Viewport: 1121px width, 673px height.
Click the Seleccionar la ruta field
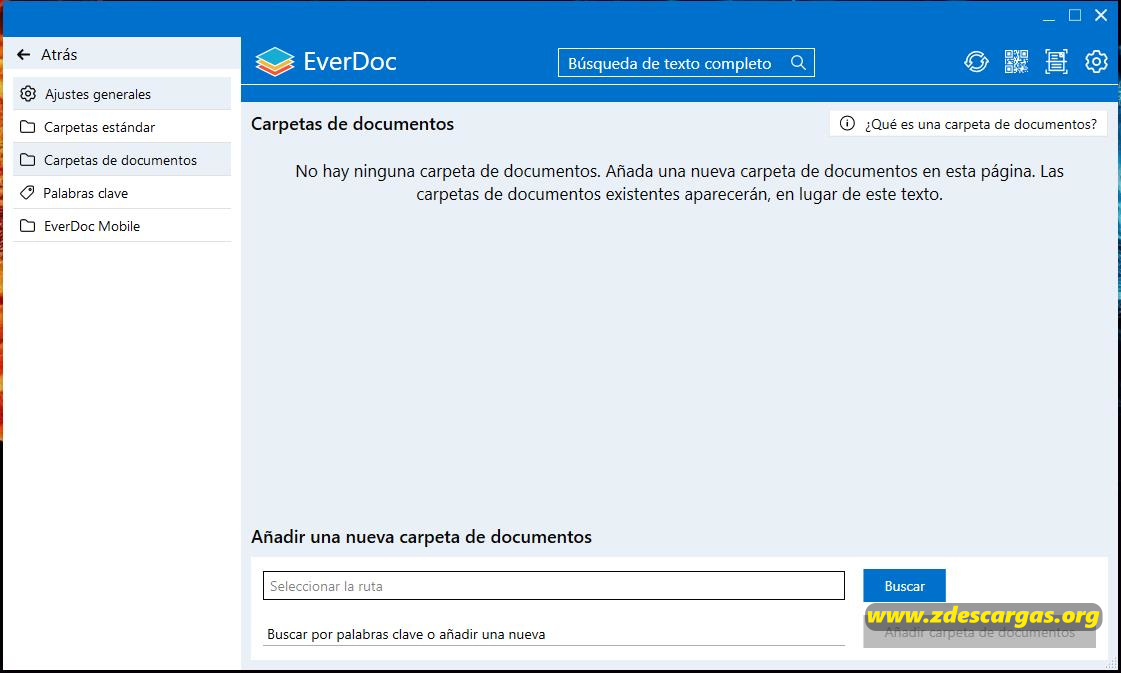(x=553, y=586)
